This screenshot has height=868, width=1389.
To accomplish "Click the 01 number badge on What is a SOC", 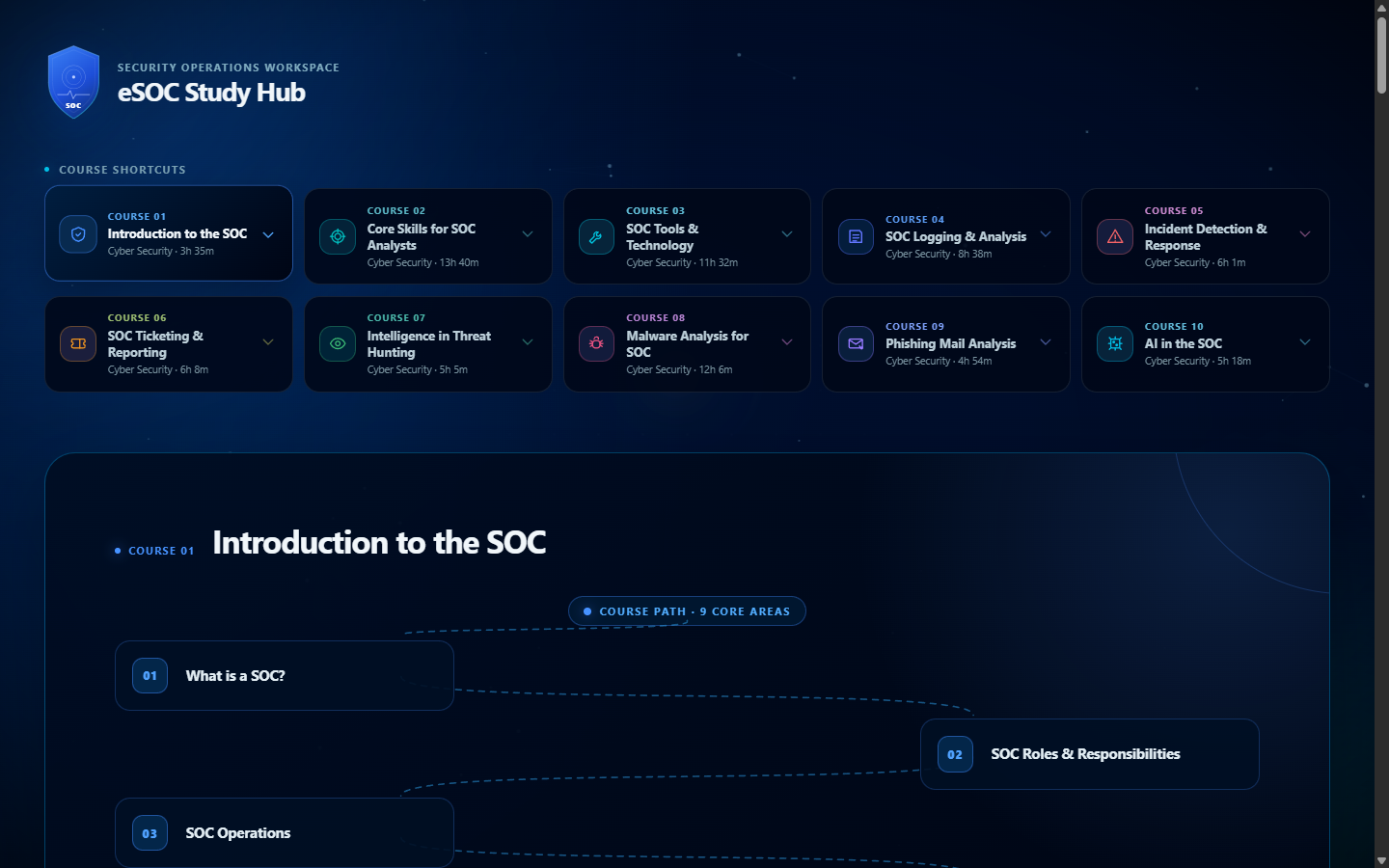I will [x=150, y=676].
